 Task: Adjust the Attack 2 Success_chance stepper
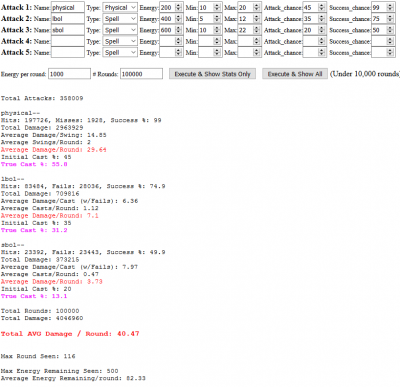pos(390,19)
